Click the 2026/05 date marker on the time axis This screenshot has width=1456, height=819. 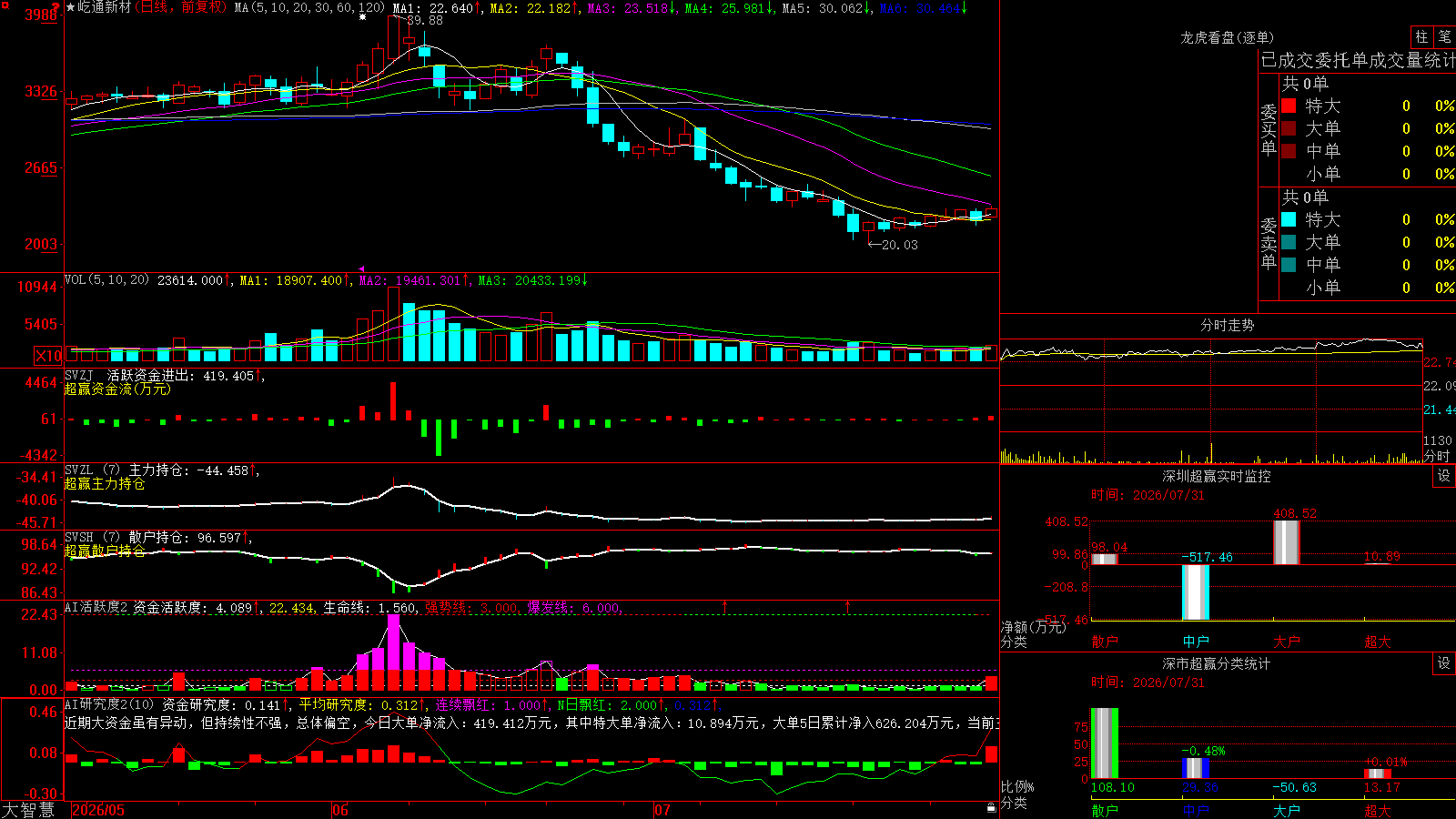coord(98,810)
